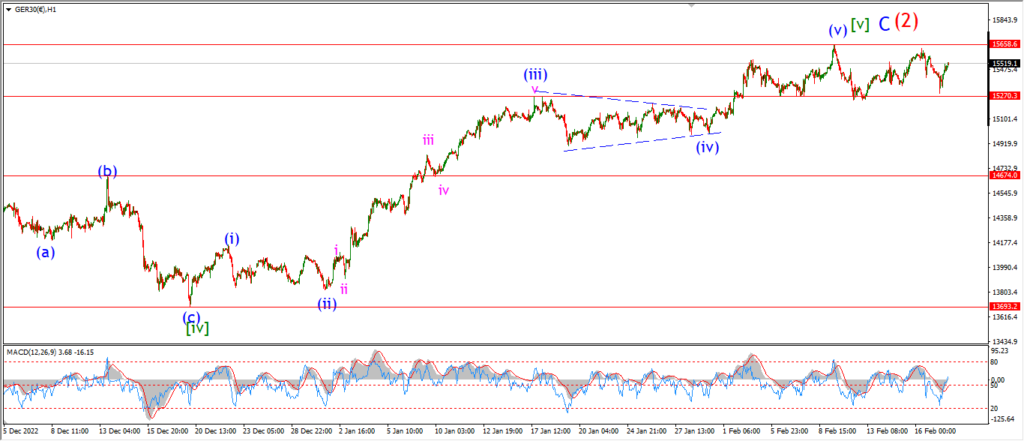Open the GER30(€),H1 symbol dropdown arrow
This screenshot has height=441, width=1024.
pyautogui.click(x=8, y=10)
